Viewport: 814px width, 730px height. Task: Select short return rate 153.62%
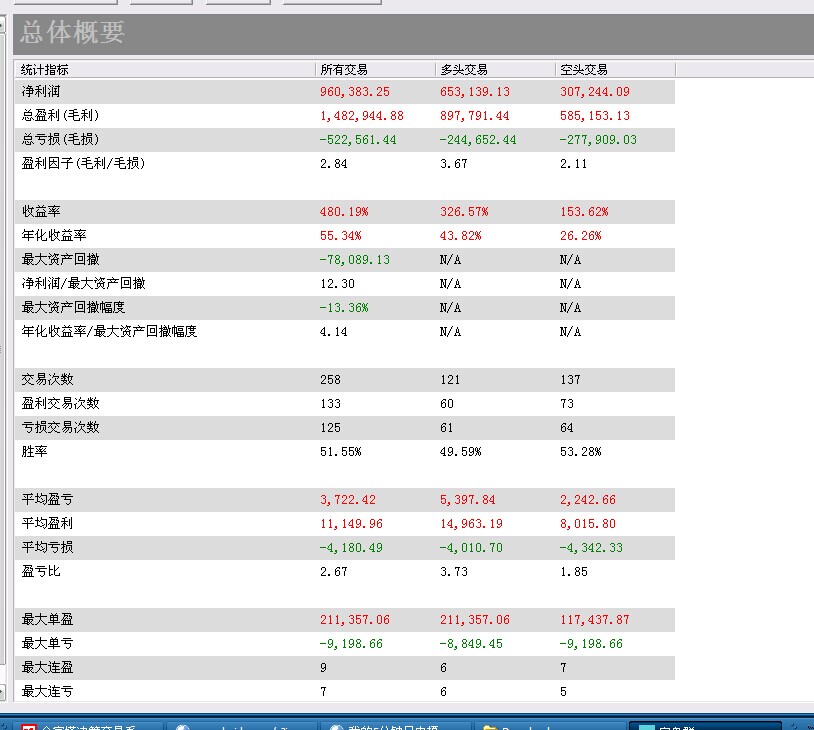[x=584, y=212]
